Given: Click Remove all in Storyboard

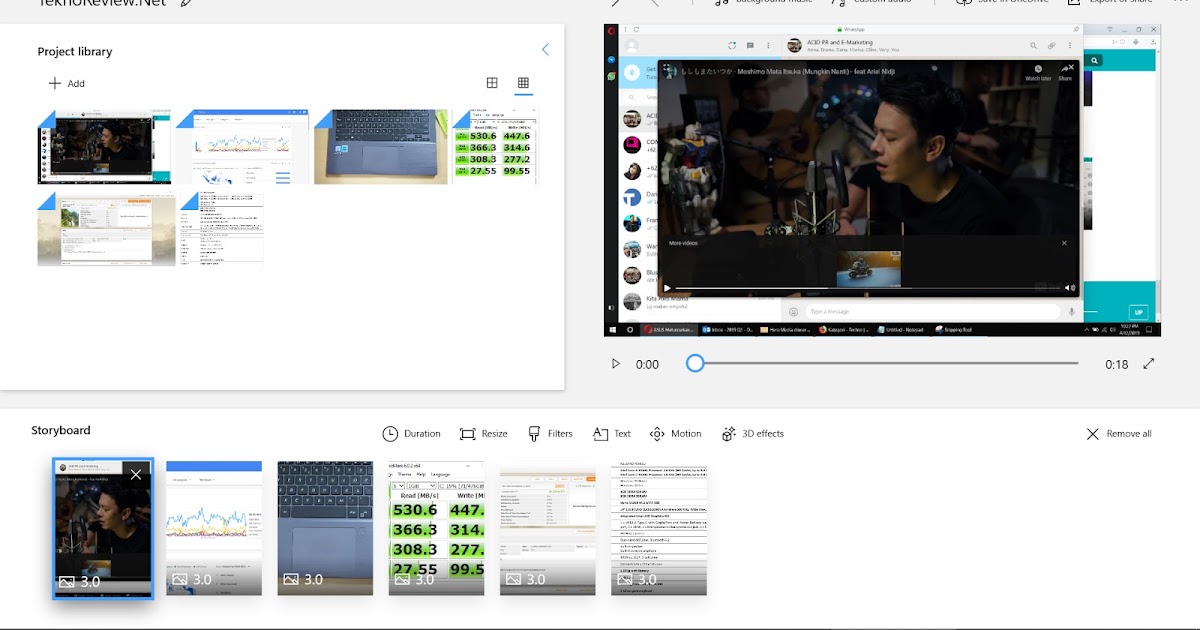Looking at the screenshot, I should (x=1119, y=434).
